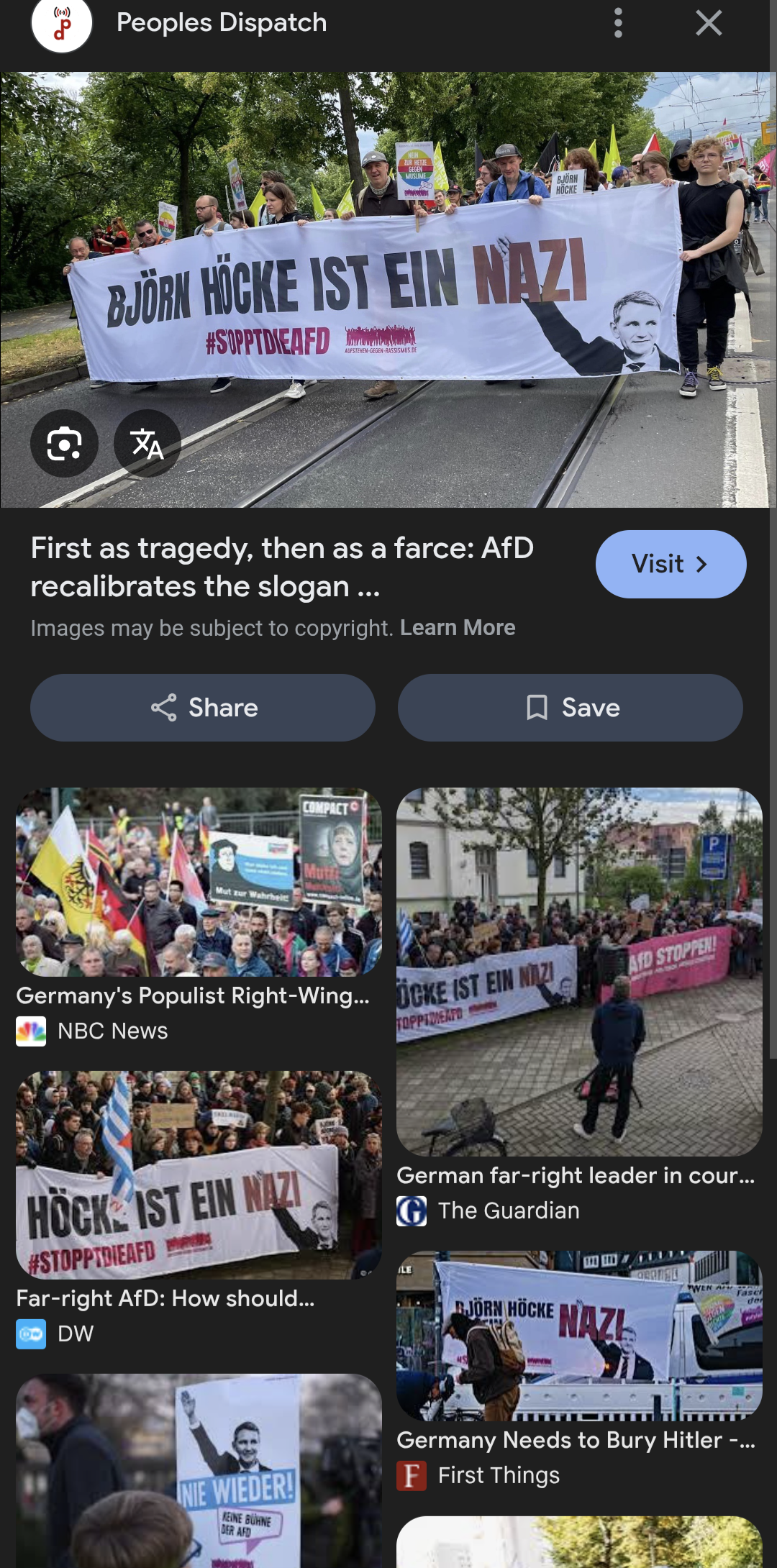Click the DW source icon
777x1568 pixels.
tap(31, 1334)
